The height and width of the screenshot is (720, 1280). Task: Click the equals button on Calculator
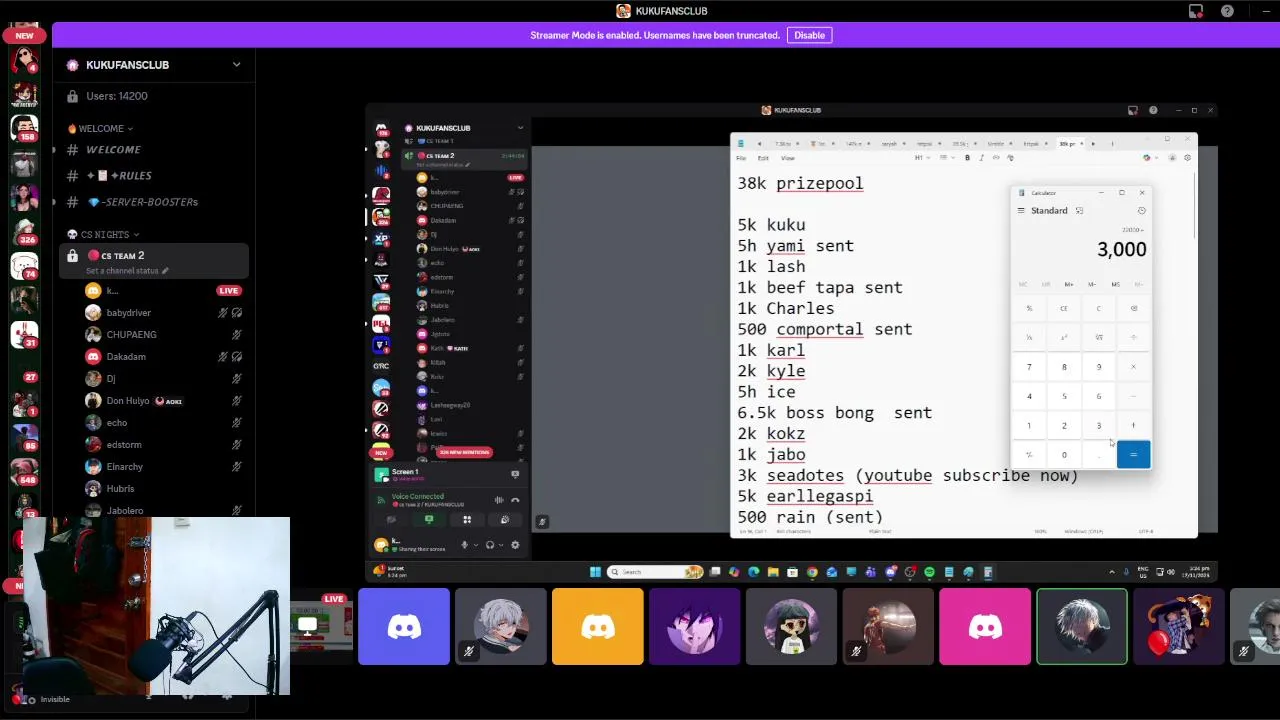pyautogui.click(x=1133, y=454)
